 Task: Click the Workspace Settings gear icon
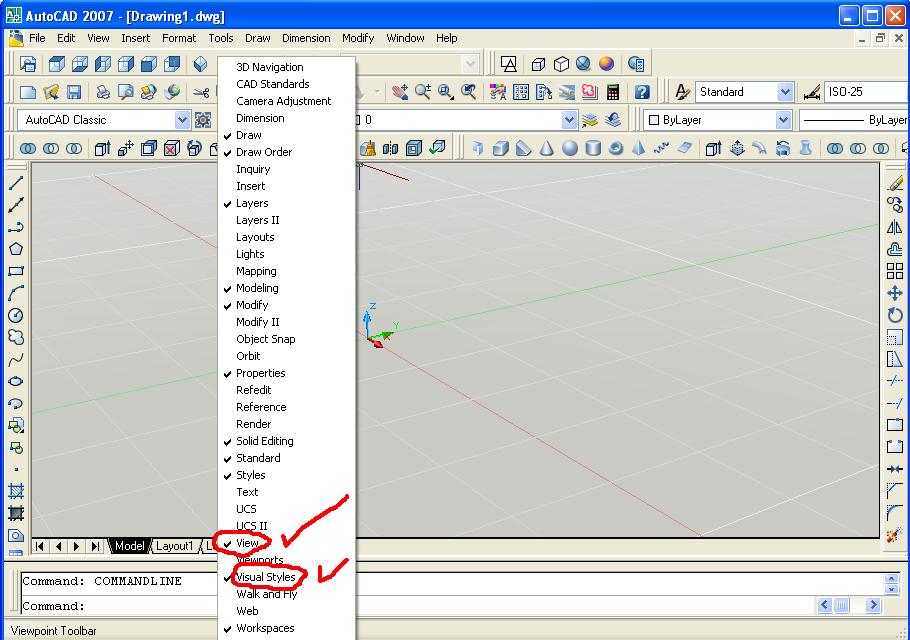203,120
